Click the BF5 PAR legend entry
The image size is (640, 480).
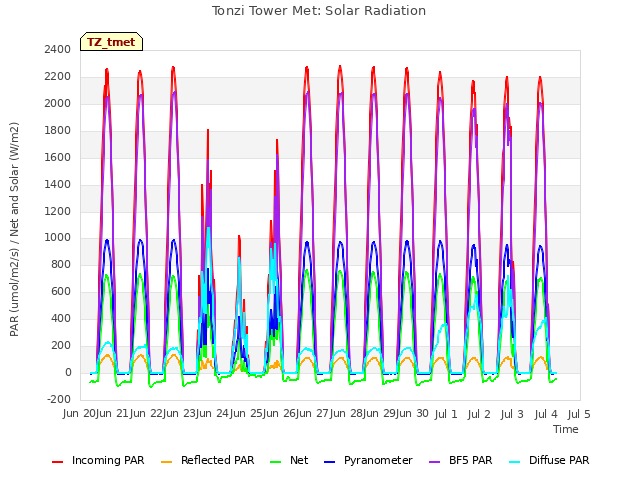point(461,460)
